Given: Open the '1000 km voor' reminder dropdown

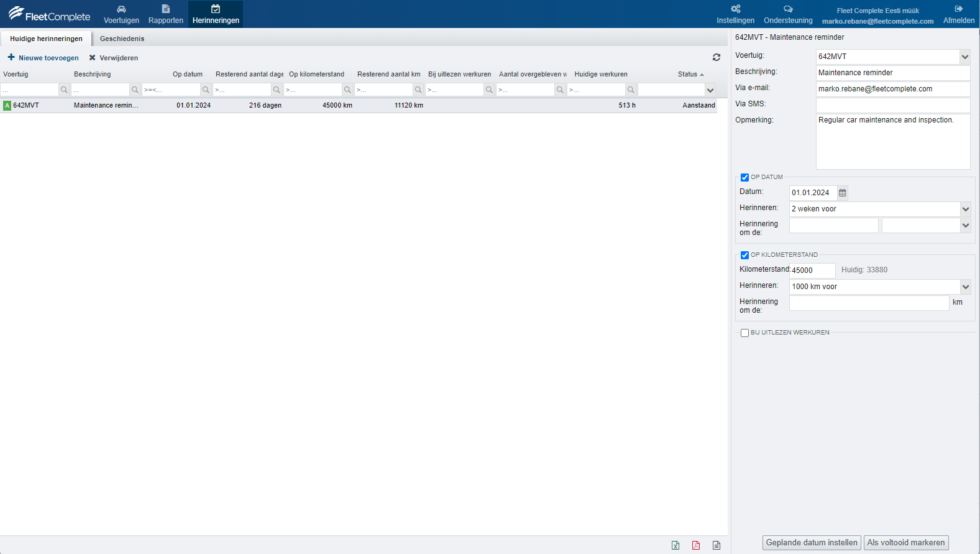Looking at the screenshot, I should (965, 286).
